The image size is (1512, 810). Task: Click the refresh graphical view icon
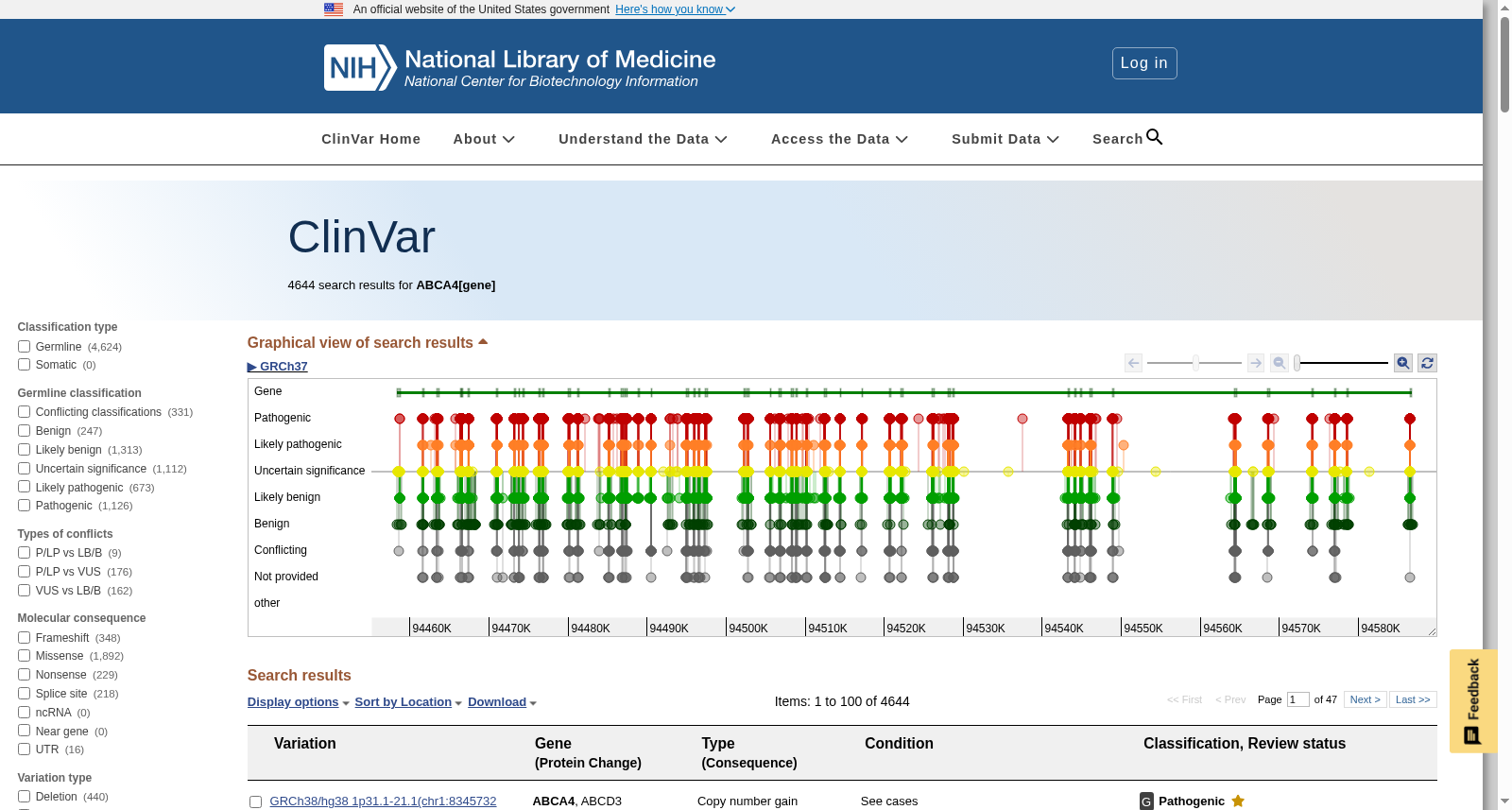[x=1428, y=363]
